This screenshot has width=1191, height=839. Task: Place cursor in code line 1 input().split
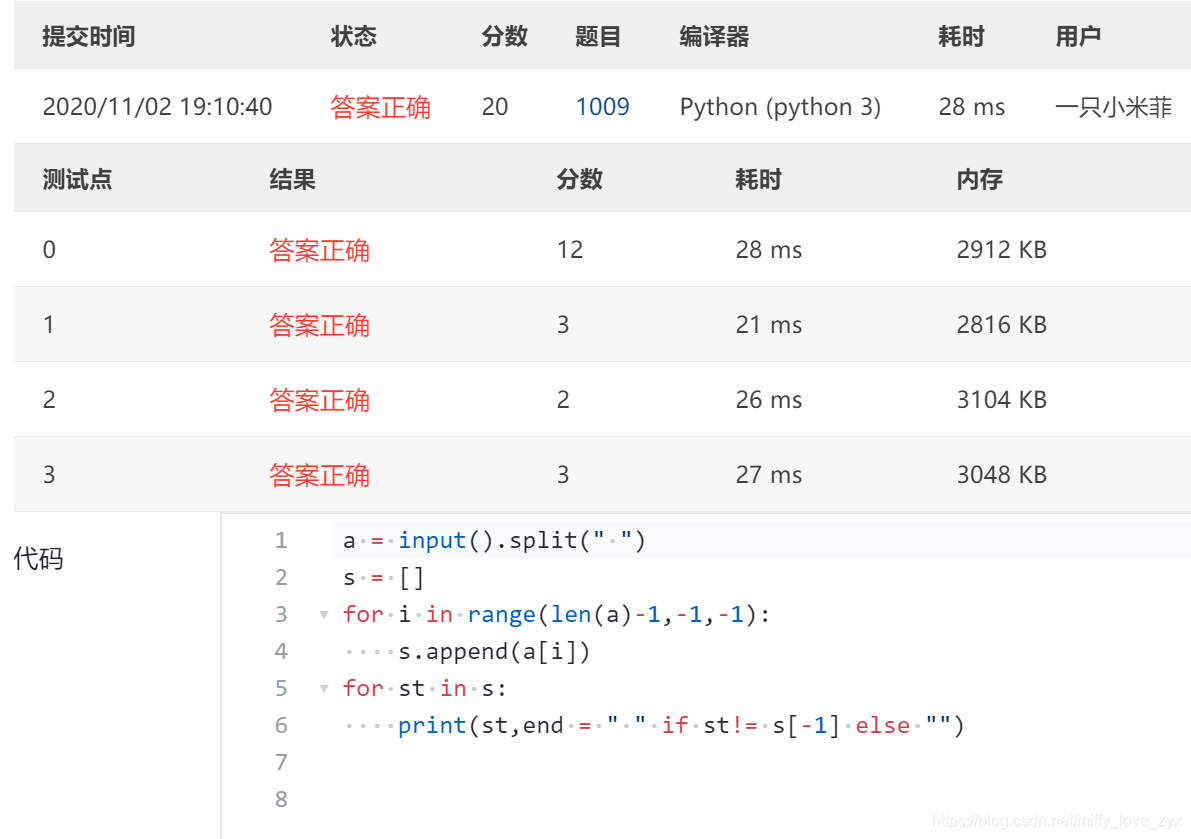point(494,541)
